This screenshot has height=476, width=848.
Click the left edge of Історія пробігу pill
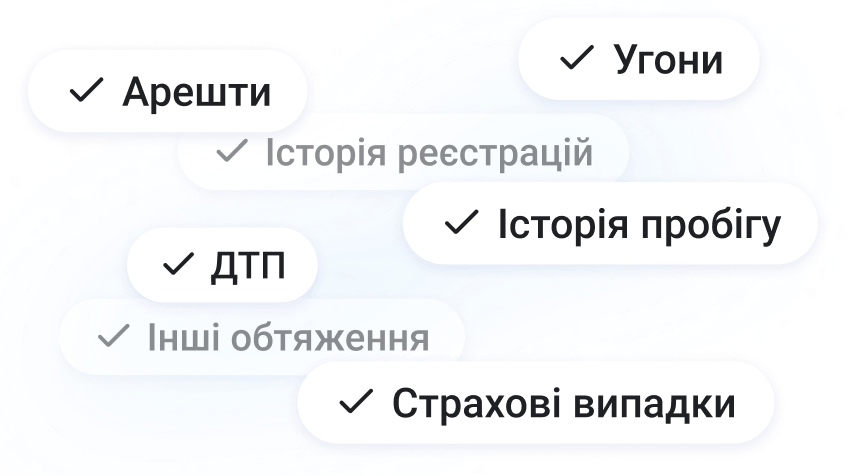(409, 223)
